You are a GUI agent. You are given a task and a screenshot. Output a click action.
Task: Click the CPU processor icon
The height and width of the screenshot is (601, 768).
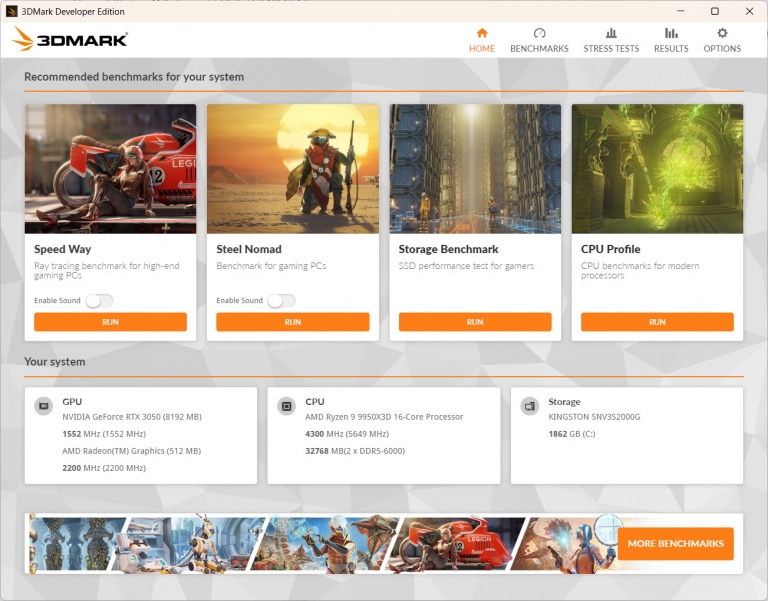[x=287, y=406]
